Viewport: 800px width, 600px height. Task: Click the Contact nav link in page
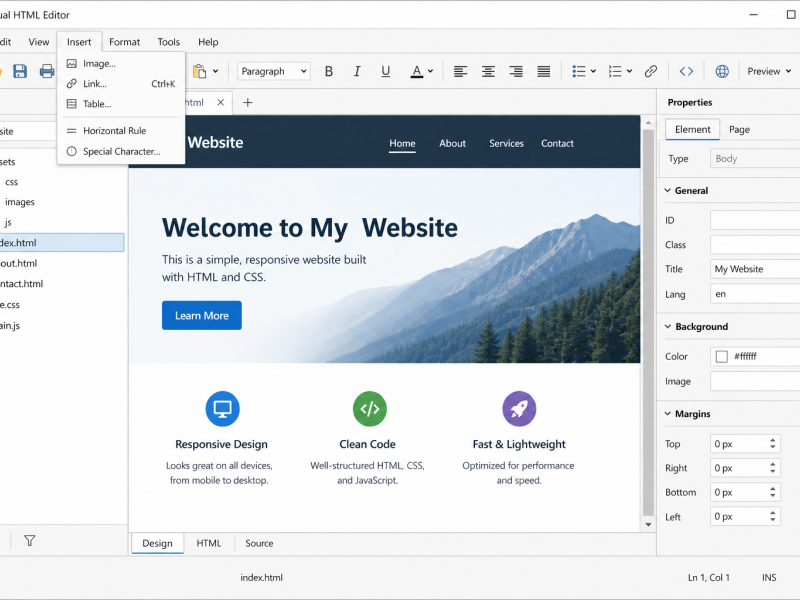point(557,143)
